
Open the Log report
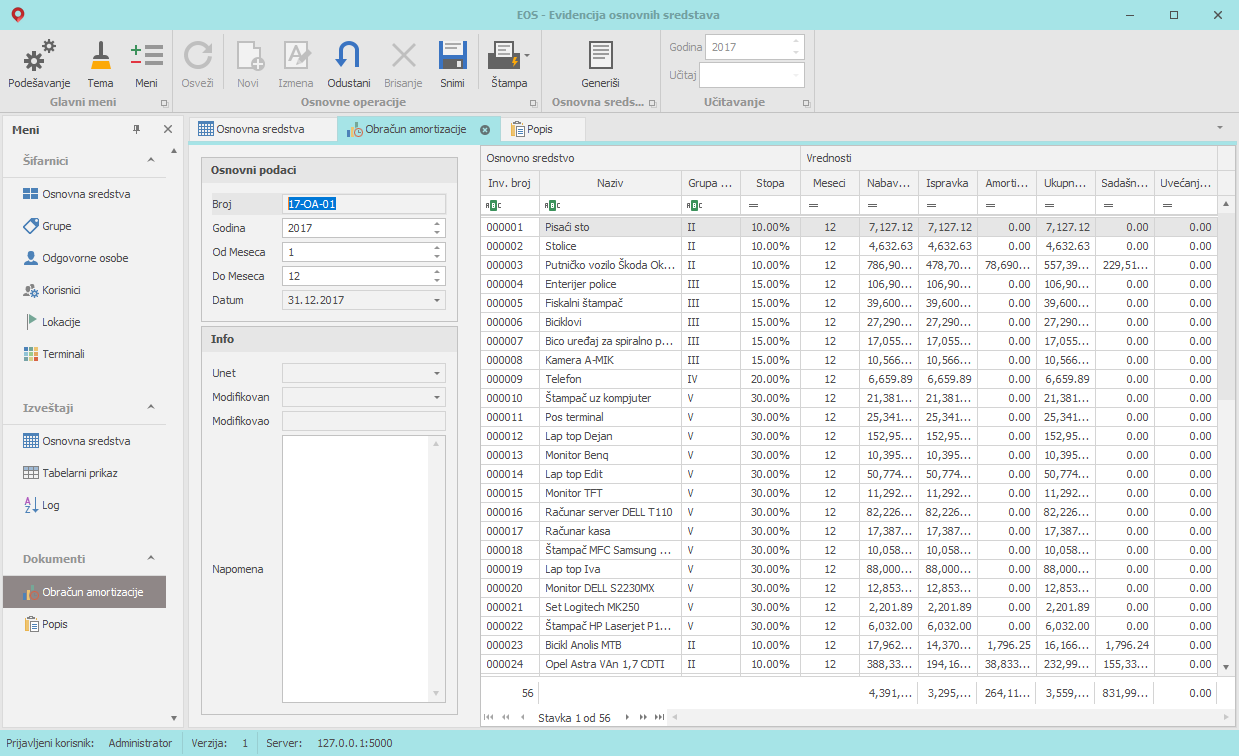[50, 505]
